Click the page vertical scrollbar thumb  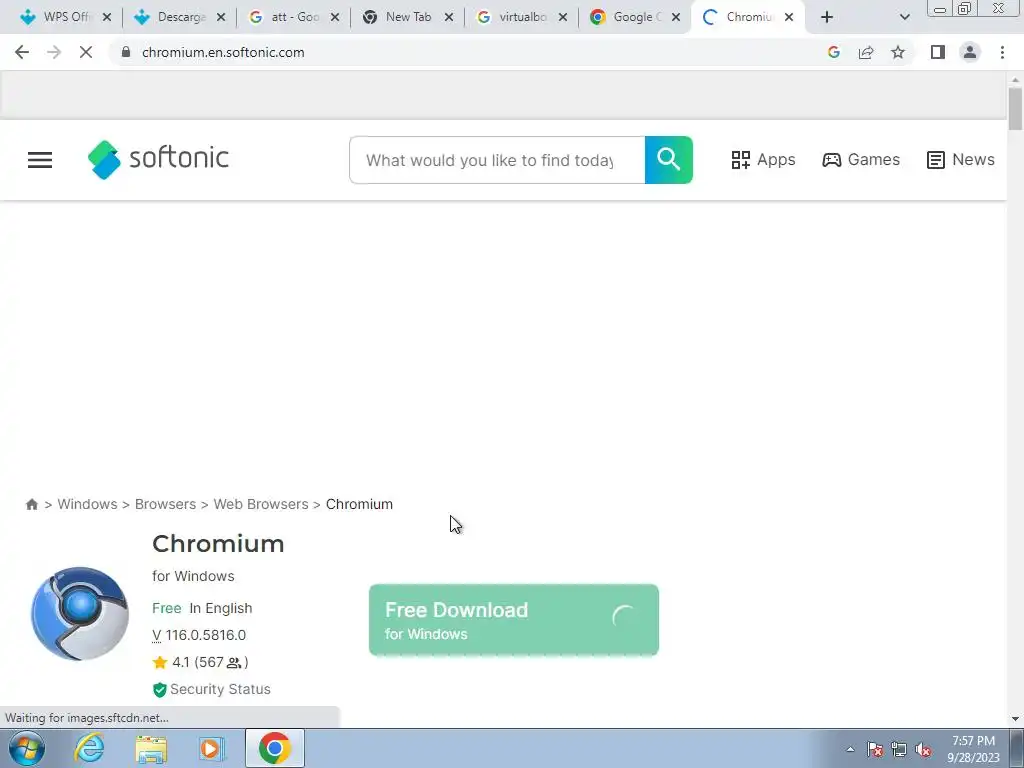[1015, 108]
